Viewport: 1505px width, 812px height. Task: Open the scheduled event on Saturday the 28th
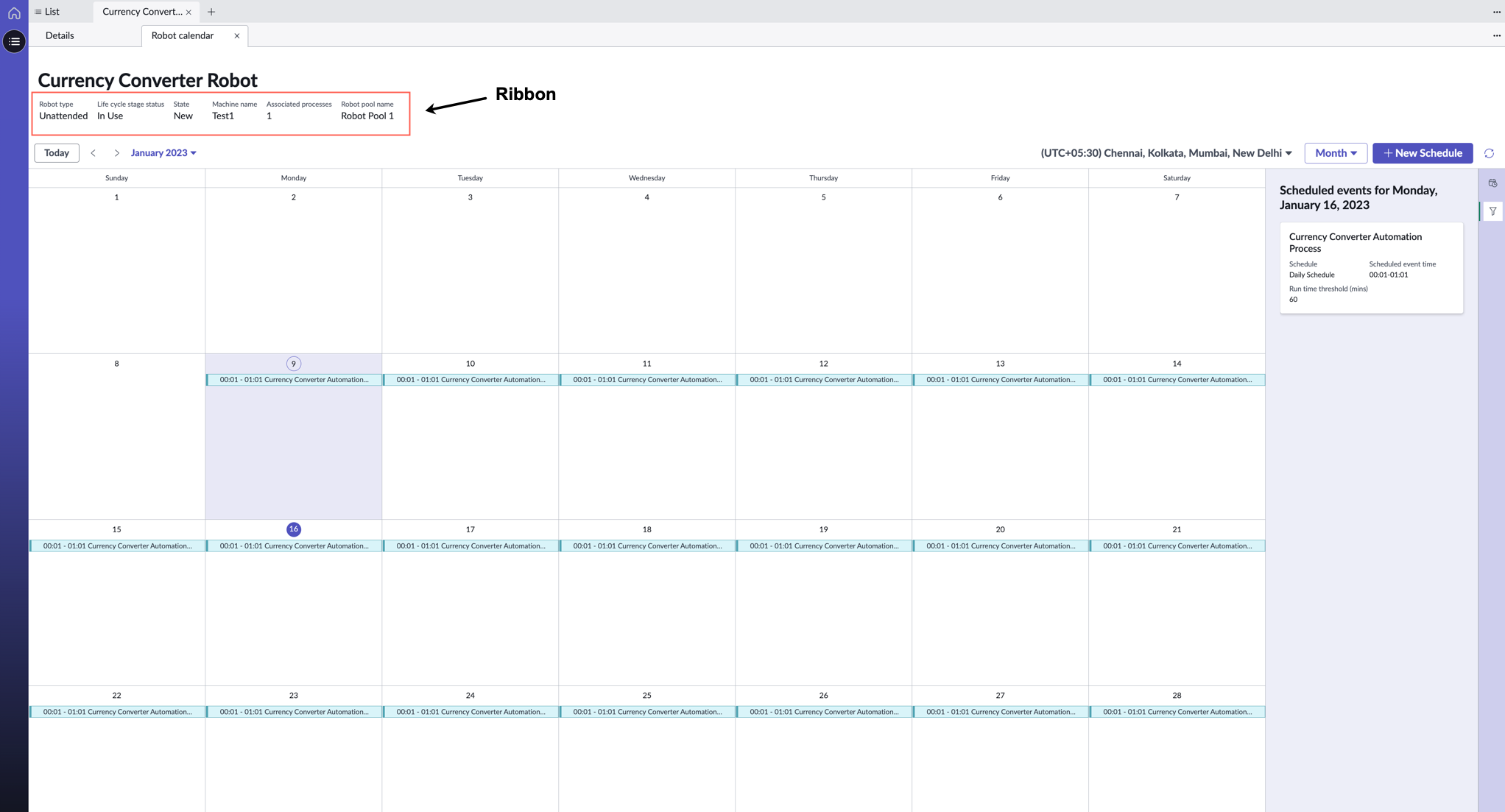point(1177,712)
